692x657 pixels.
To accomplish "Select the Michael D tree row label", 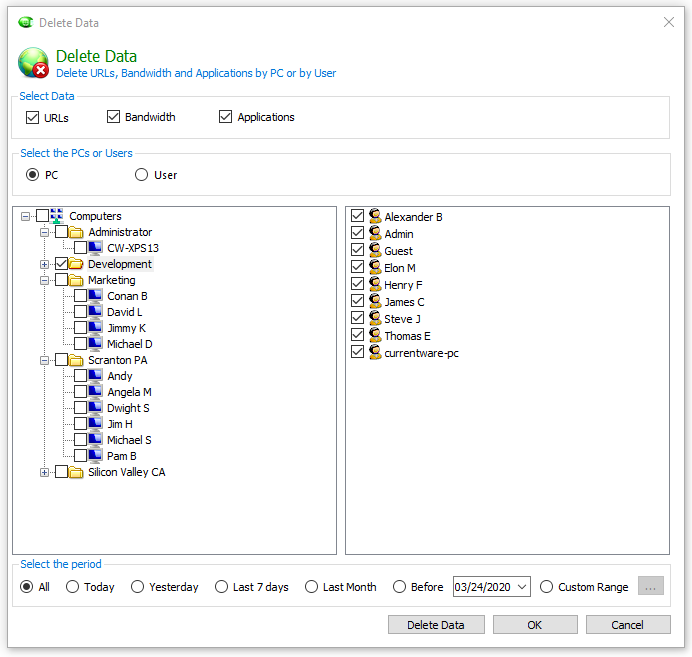I will (x=130, y=344).
